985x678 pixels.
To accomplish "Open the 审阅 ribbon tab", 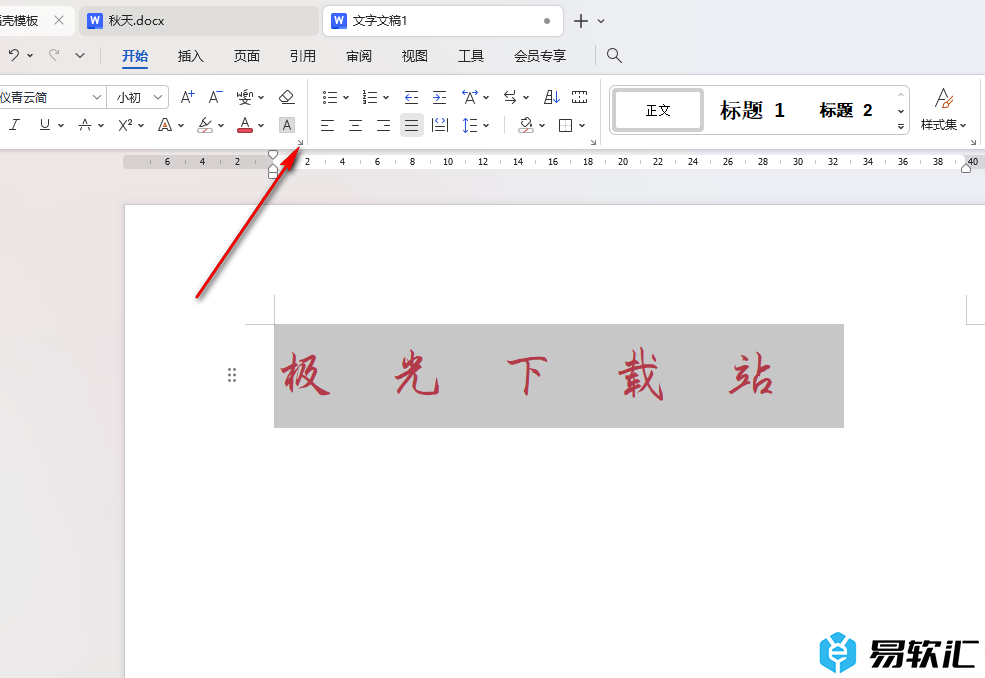I will tap(359, 56).
